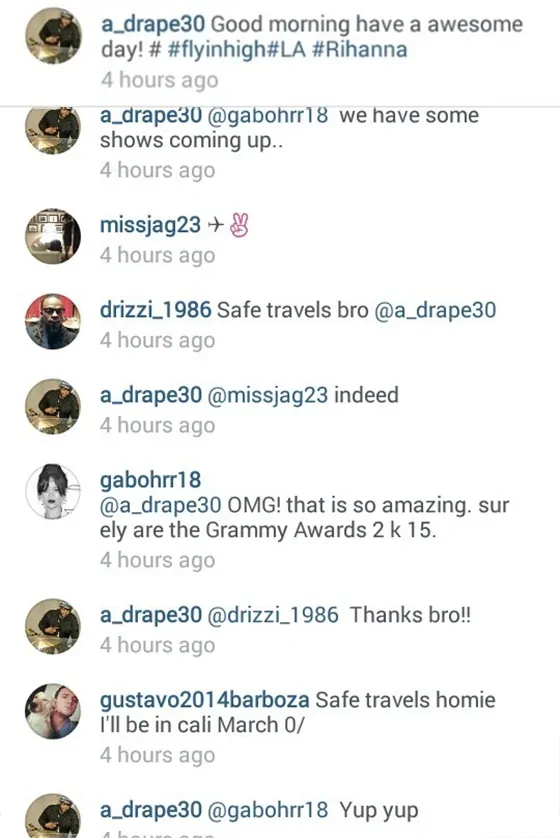
Task: Open the missjag23 username link
Action: (x=150, y=226)
